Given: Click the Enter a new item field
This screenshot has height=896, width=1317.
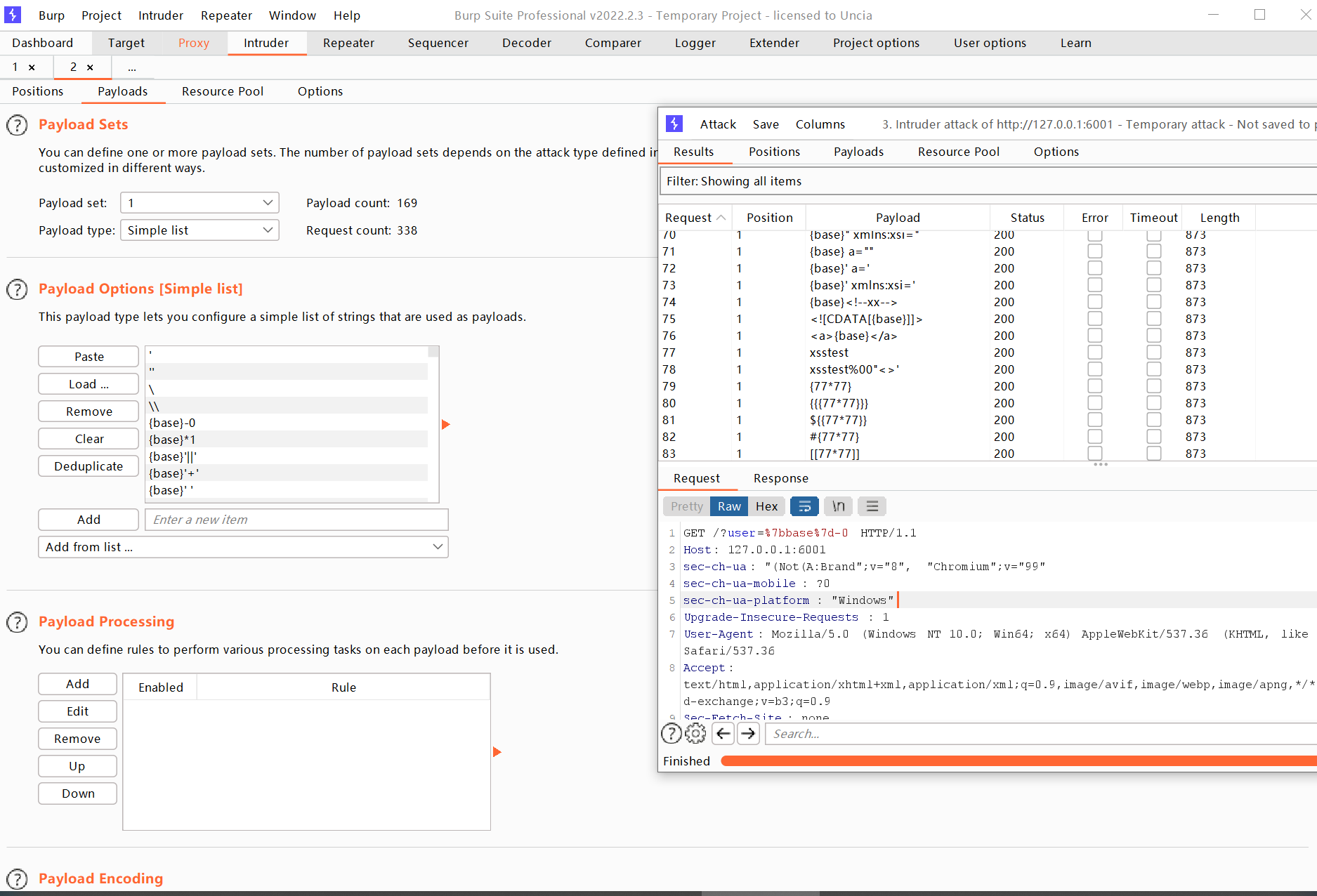Looking at the screenshot, I should pyautogui.click(x=296, y=520).
